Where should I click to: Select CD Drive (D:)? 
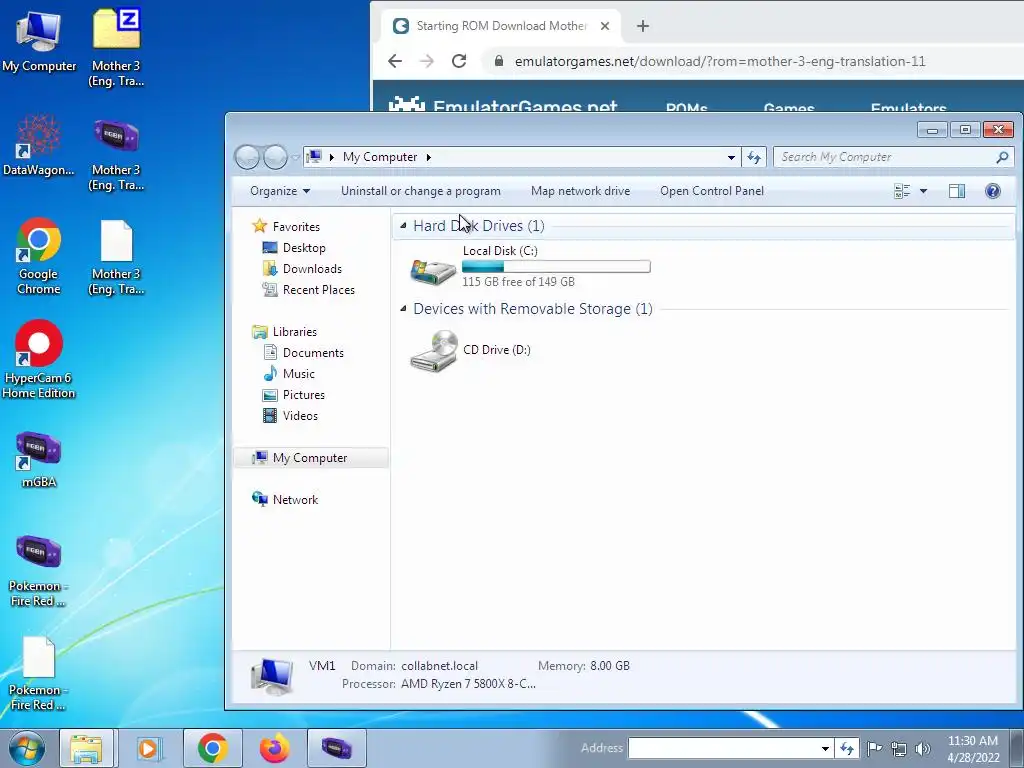(470, 350)
